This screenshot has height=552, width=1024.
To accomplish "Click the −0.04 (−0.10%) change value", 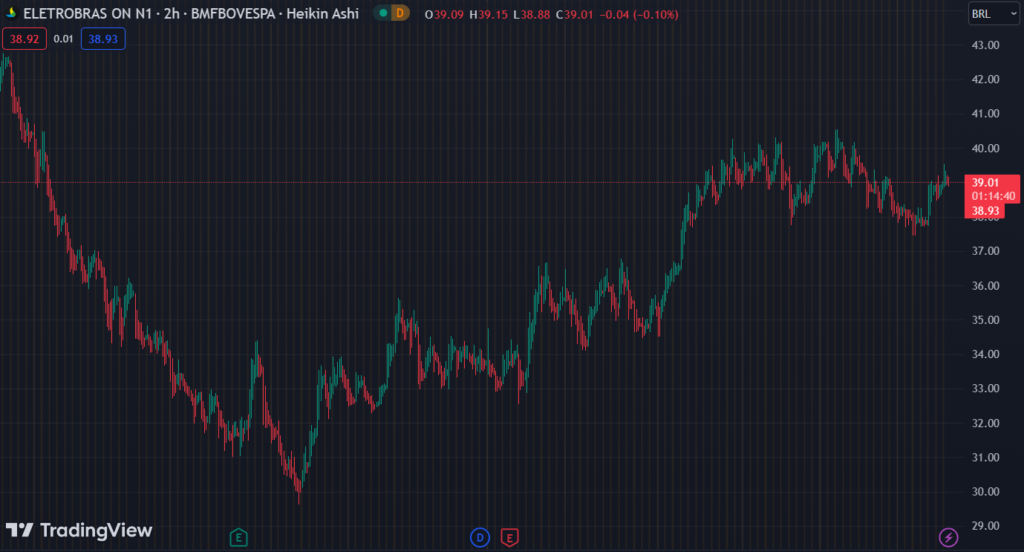I will click(x=639, y=14).
